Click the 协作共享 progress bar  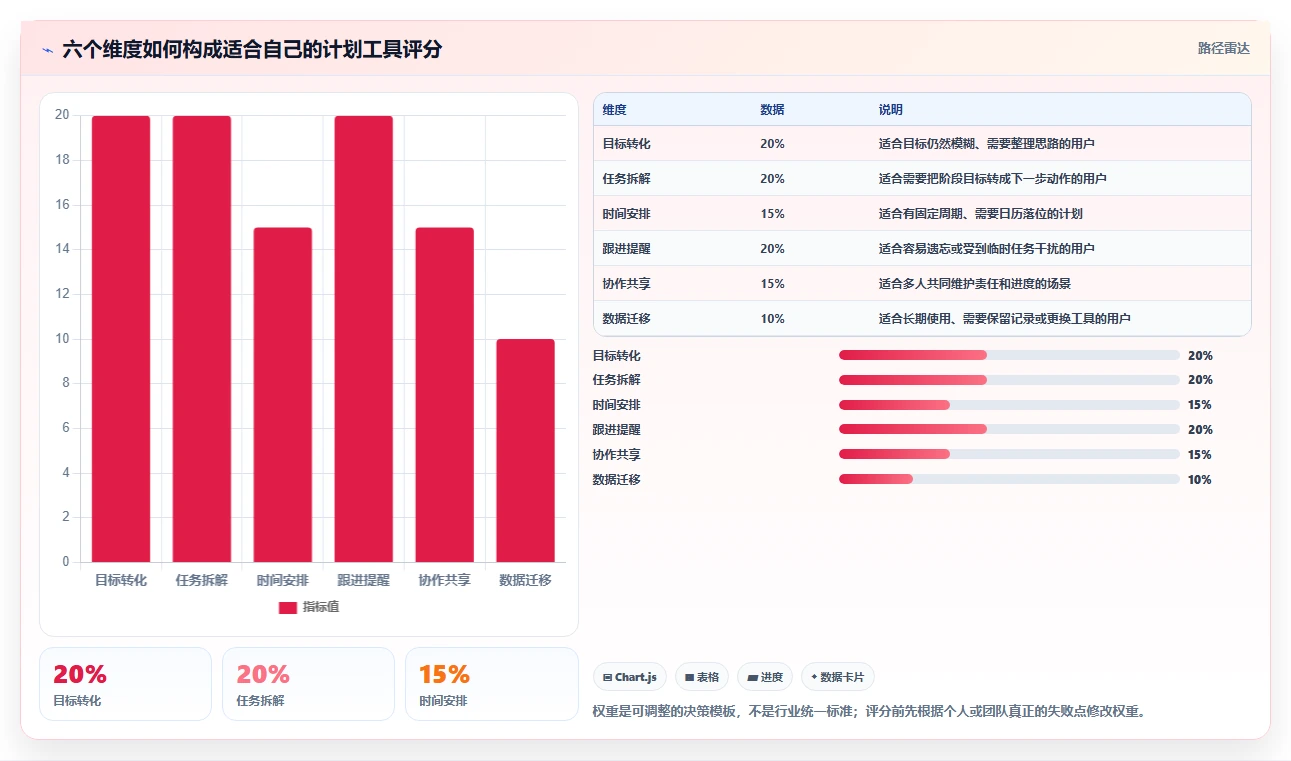1010,454
